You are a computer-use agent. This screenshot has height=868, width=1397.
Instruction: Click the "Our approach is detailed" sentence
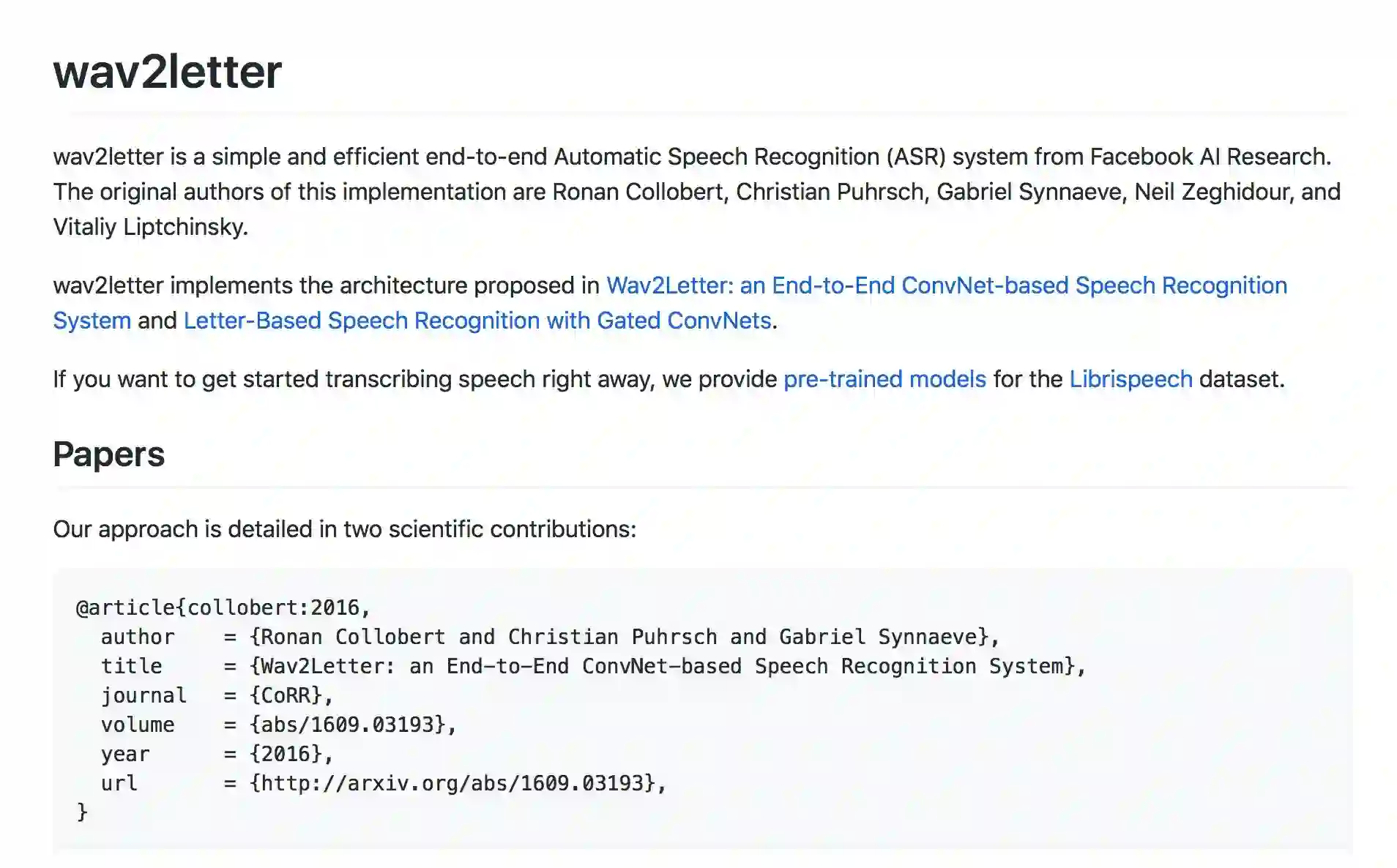point(344,529)
